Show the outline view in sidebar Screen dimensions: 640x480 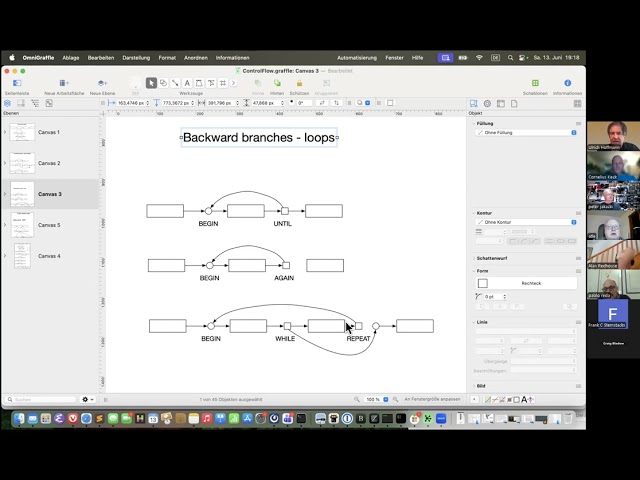click(x=35, y=103)
